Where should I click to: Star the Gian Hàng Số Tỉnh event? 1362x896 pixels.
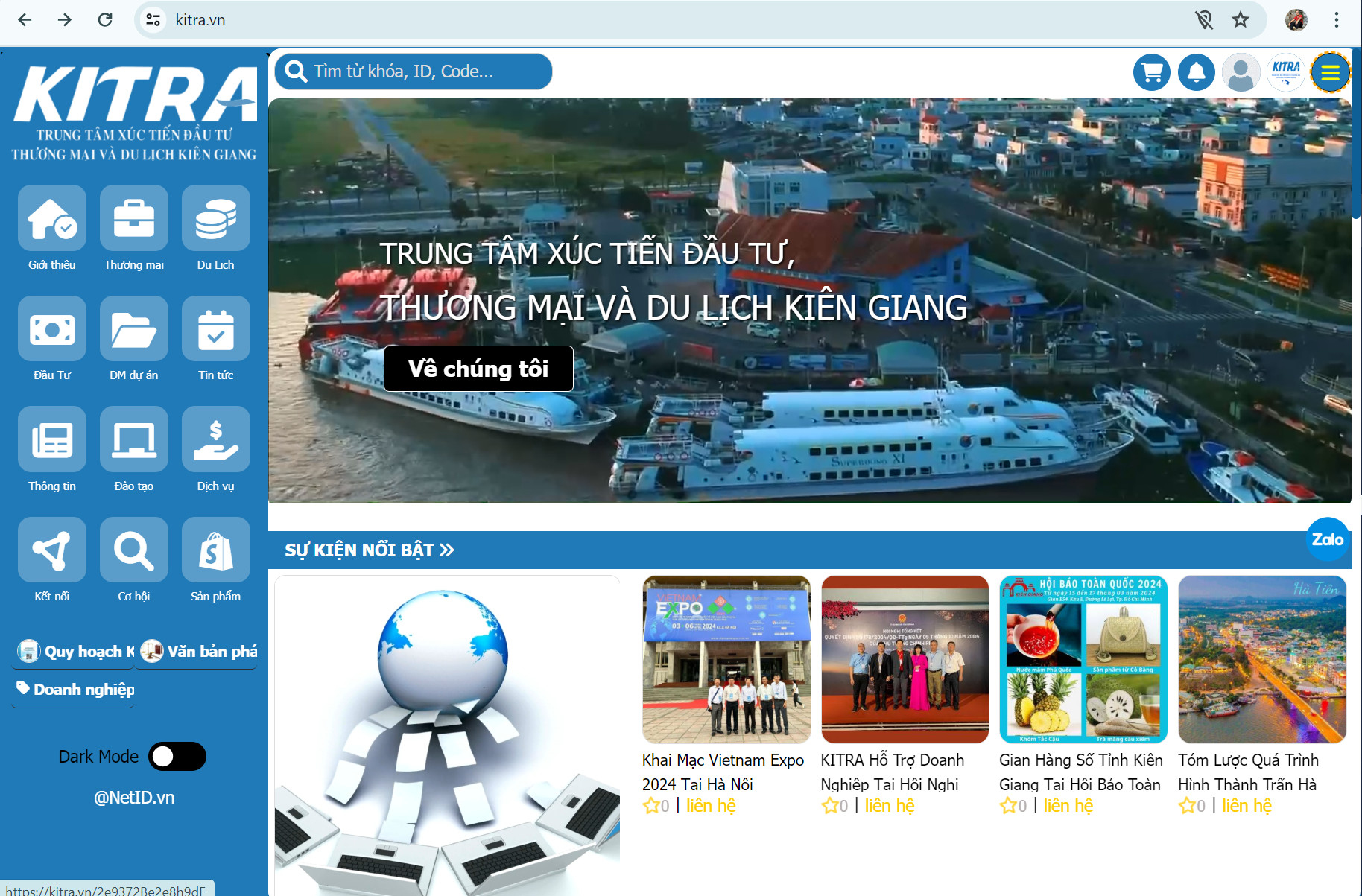1007,805
